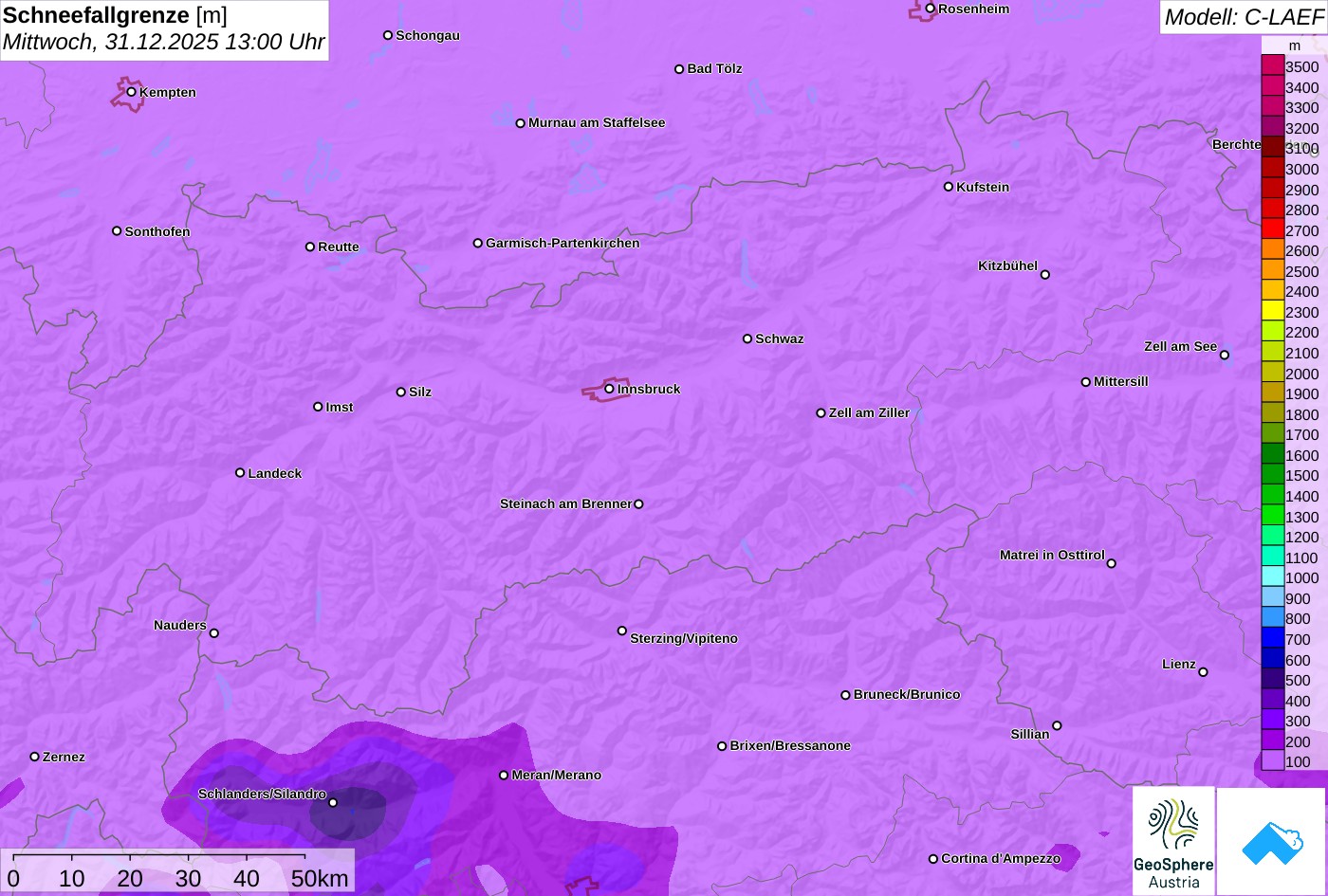Click the Lienz marker dot

(x=1203, y=672)
